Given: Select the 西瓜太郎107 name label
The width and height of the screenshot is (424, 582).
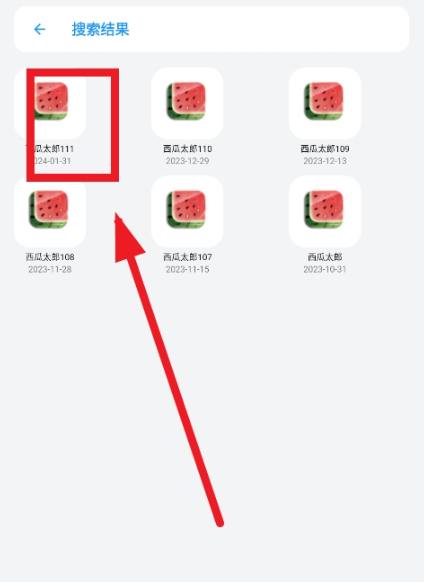Looking at the screenshot, I should point(187,257).
